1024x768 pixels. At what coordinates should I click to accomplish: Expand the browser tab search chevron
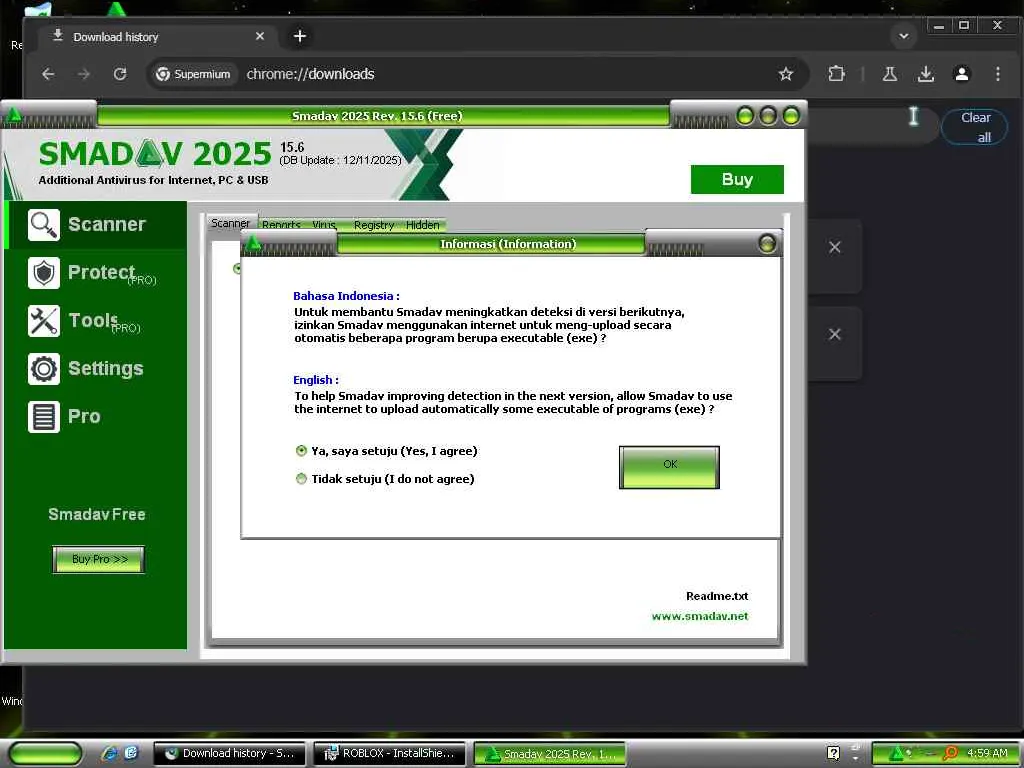[x=904, y=36]
